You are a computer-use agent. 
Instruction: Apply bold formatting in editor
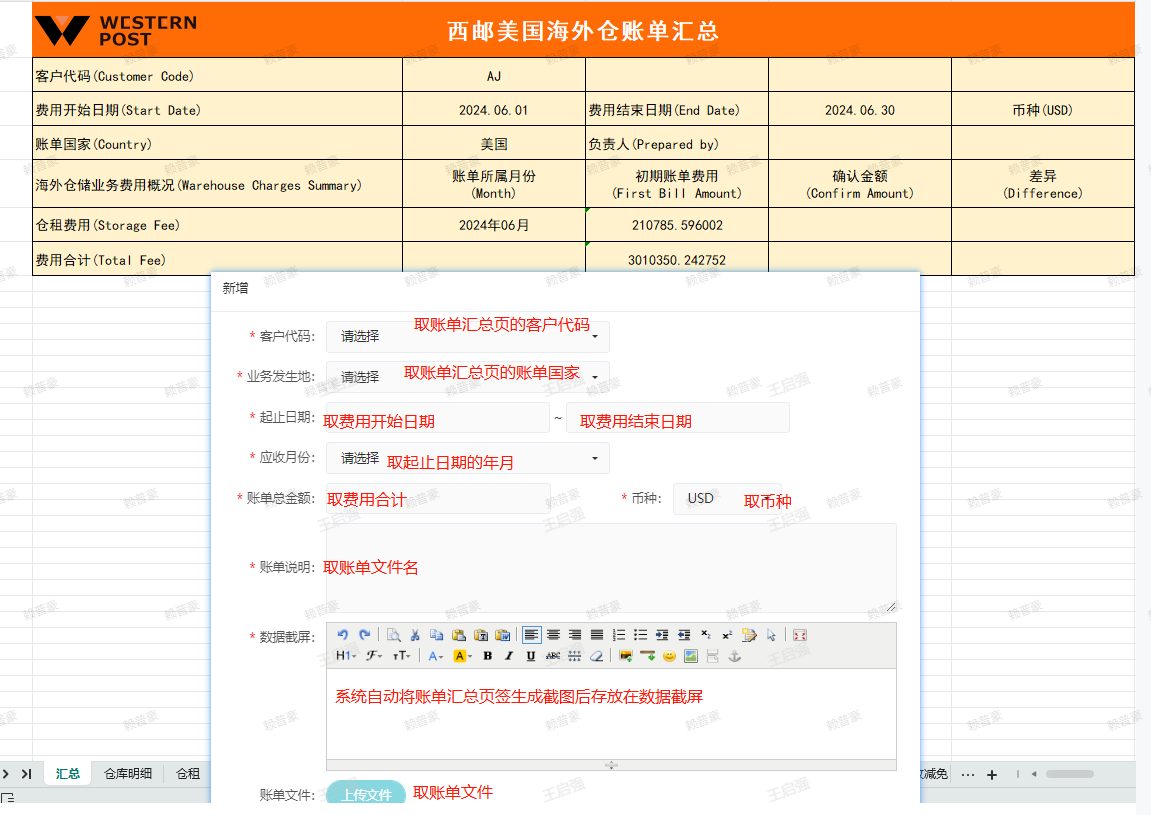487,656
